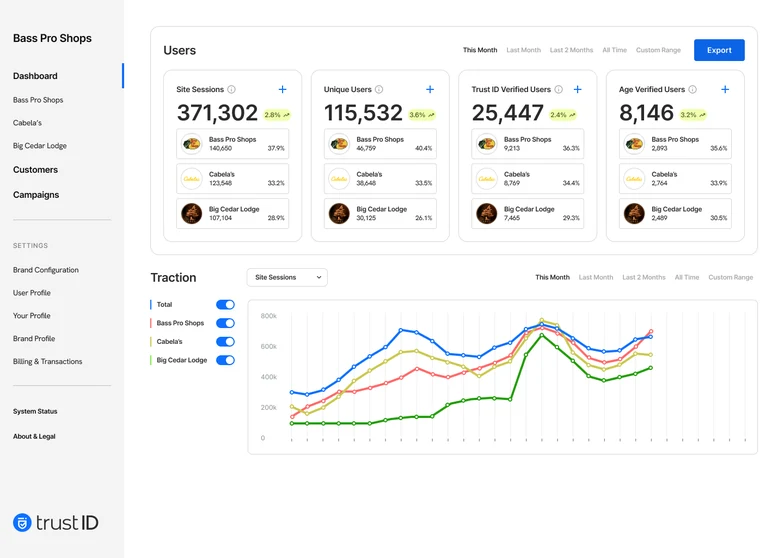784x558 pixels.
Task: Click the last blue Total data point on chart
Action: [x=651, y=336]
